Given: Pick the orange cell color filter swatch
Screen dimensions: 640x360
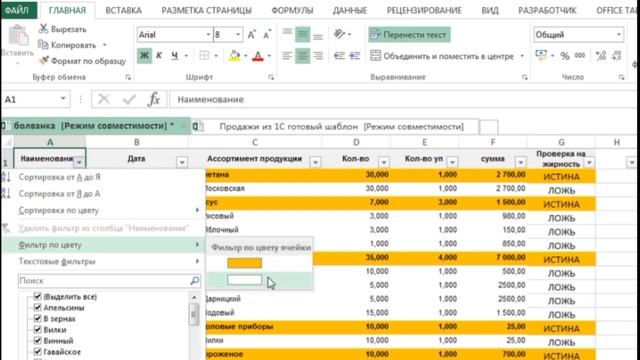Looking at the screenshot, I should 244,263.
